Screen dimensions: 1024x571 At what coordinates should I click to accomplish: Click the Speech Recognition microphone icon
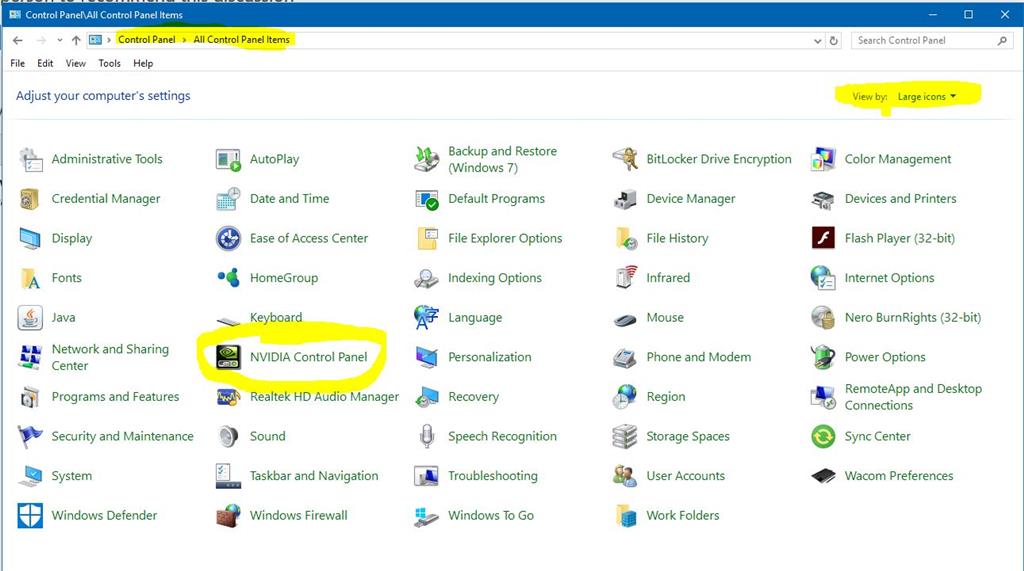(x=426, y=436)
